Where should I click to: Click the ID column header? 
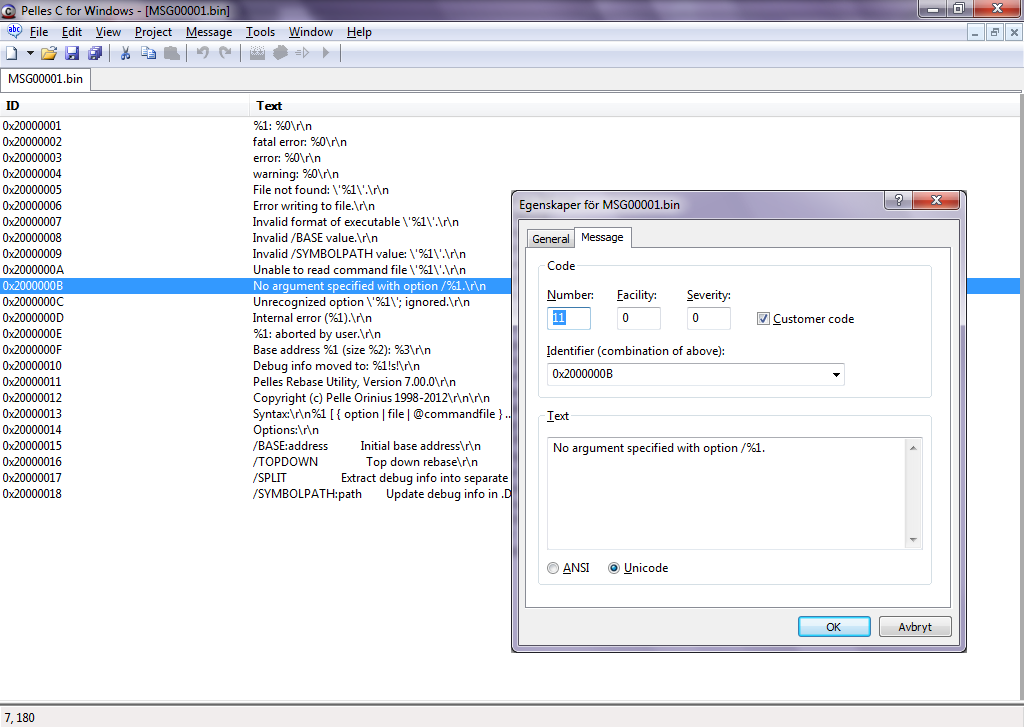(124, 106)
